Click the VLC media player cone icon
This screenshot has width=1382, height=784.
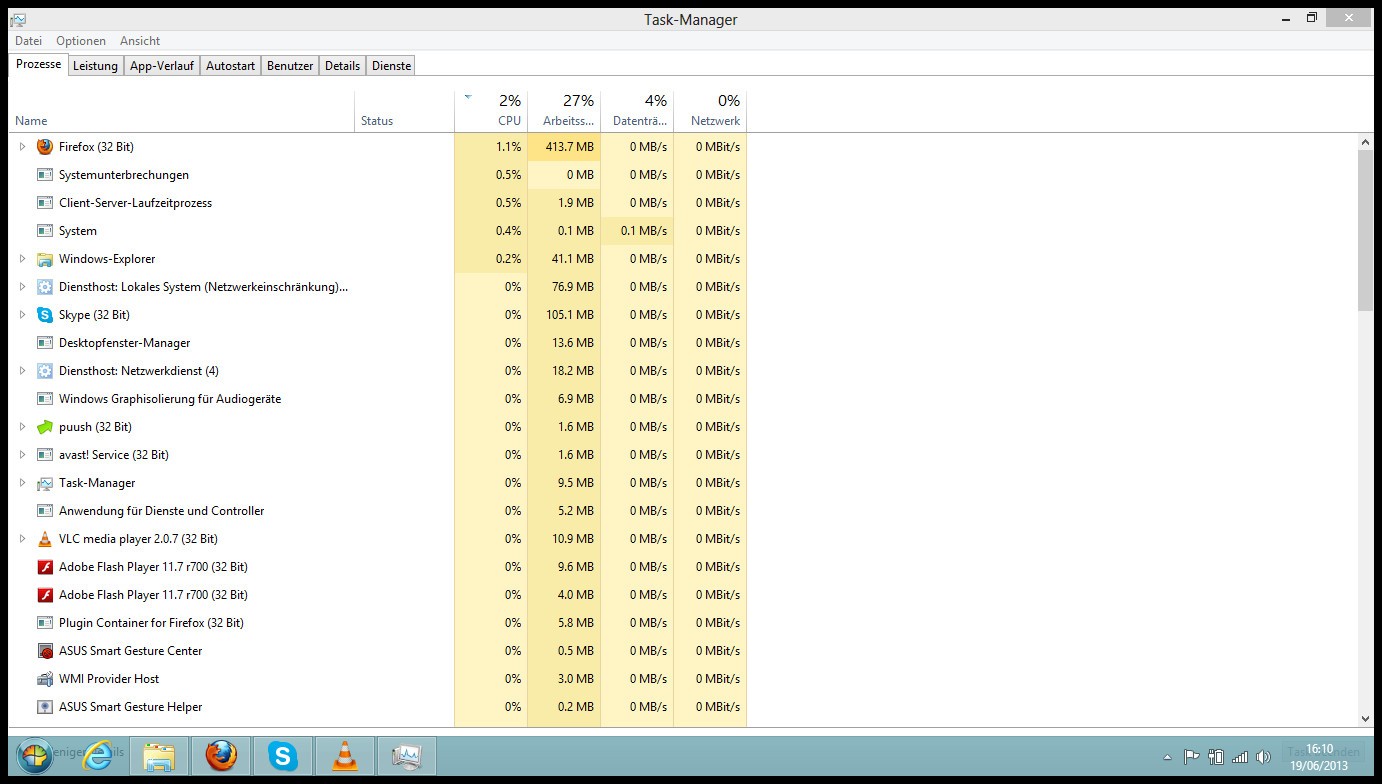pyautogui.click(x=44, y=539)
